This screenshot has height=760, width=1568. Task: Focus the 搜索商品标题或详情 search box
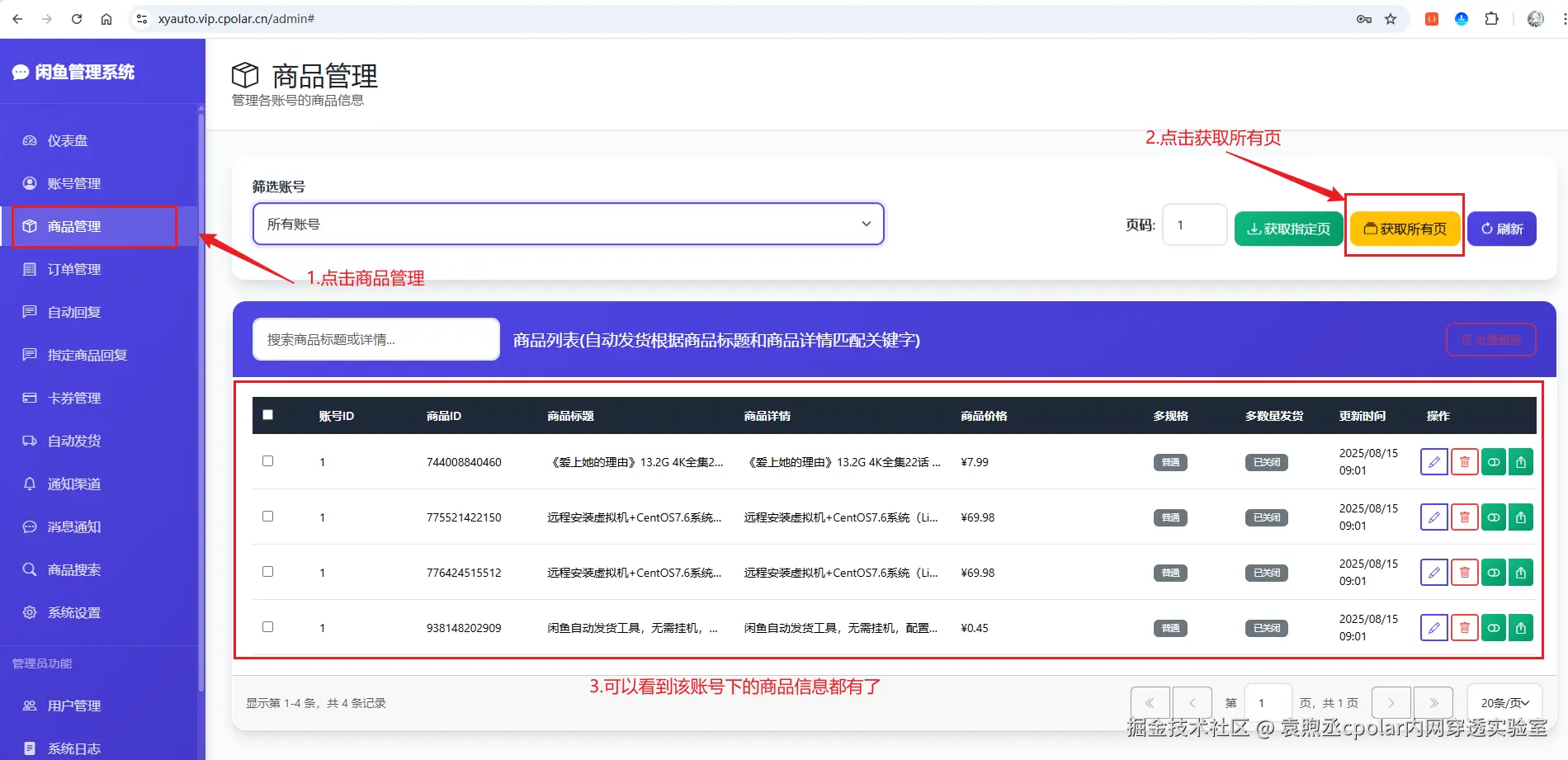376,339
